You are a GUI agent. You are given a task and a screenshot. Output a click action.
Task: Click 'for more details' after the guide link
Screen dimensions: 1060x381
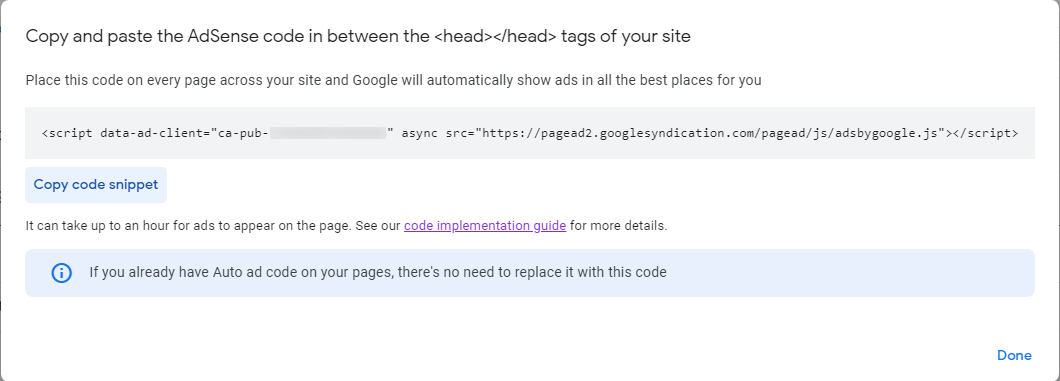pyautogui.click(x=618, y=226)
